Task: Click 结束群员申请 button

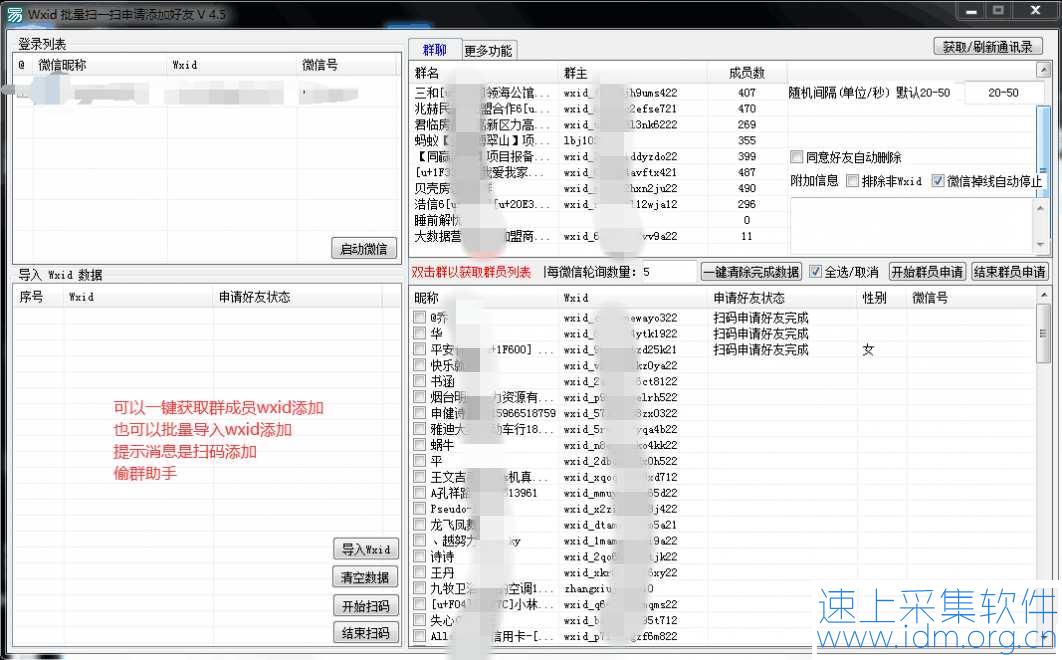Action: point(1009,272)
